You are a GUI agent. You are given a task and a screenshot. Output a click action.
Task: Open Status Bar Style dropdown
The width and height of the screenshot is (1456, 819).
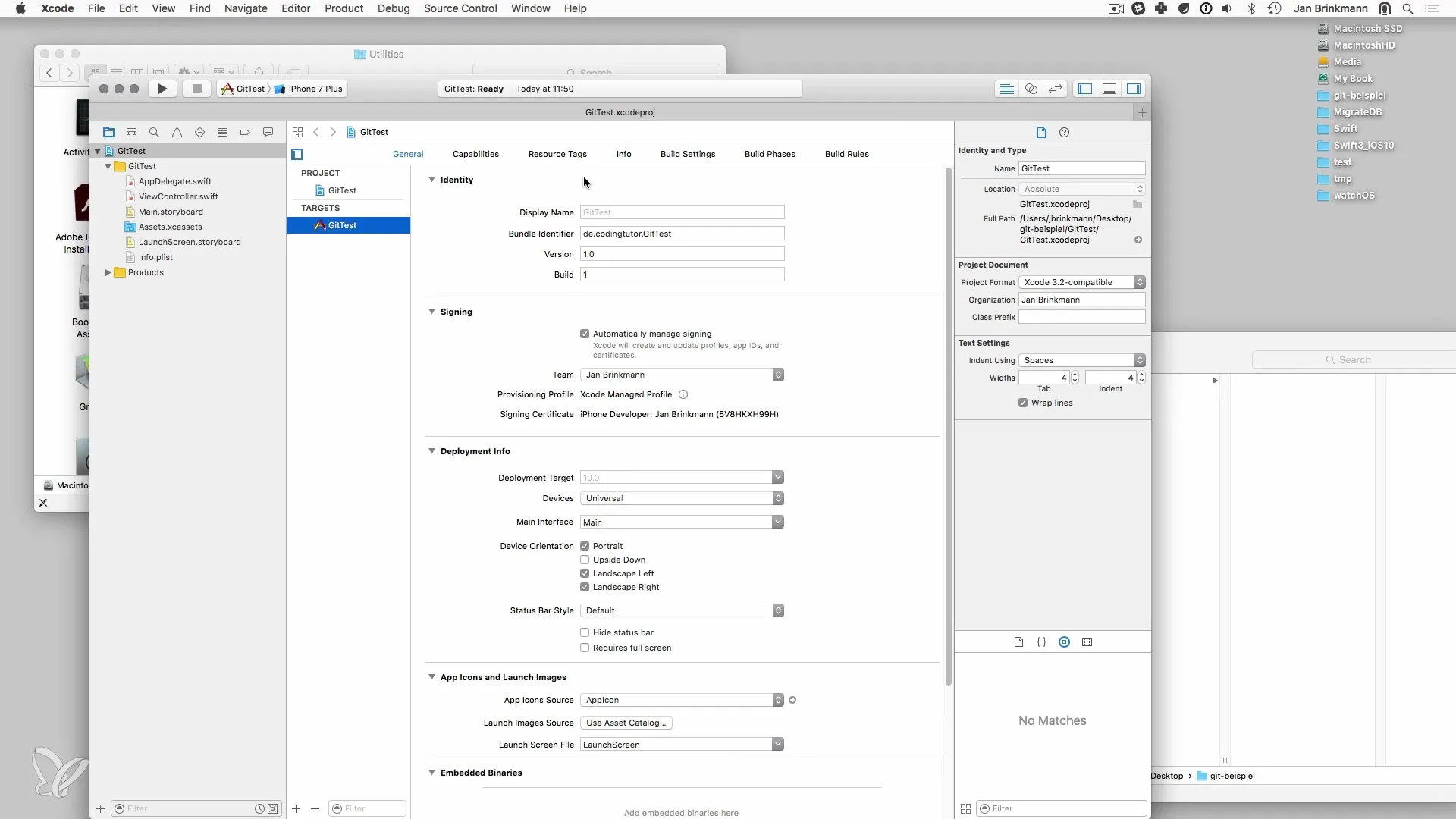pyautogui.click(x=682, y=610)
